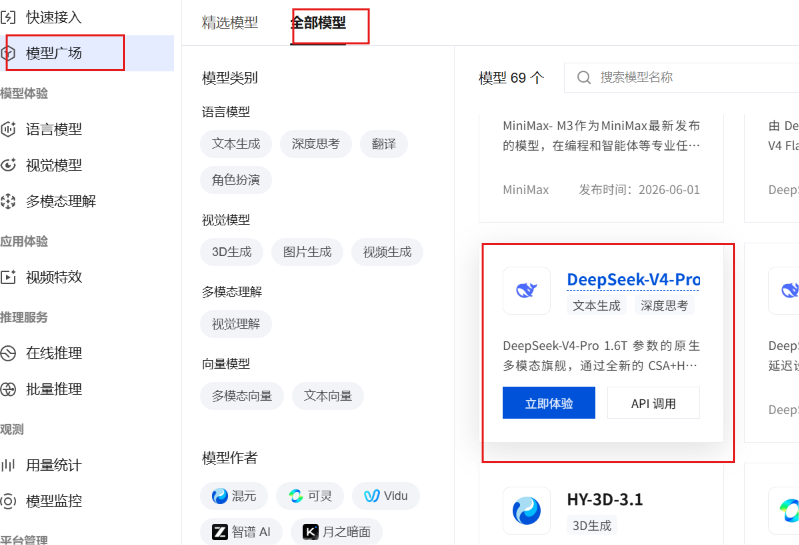Image resolution: width=799 pixels, height=545 pixels.
Task: Click the 模型 69 个 count text
Action: click(512, 78)
